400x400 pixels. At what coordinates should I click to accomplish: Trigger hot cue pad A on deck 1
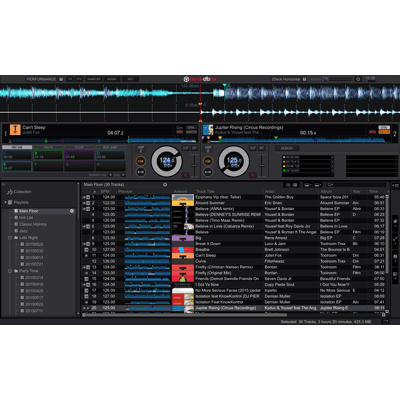point(17,155)
